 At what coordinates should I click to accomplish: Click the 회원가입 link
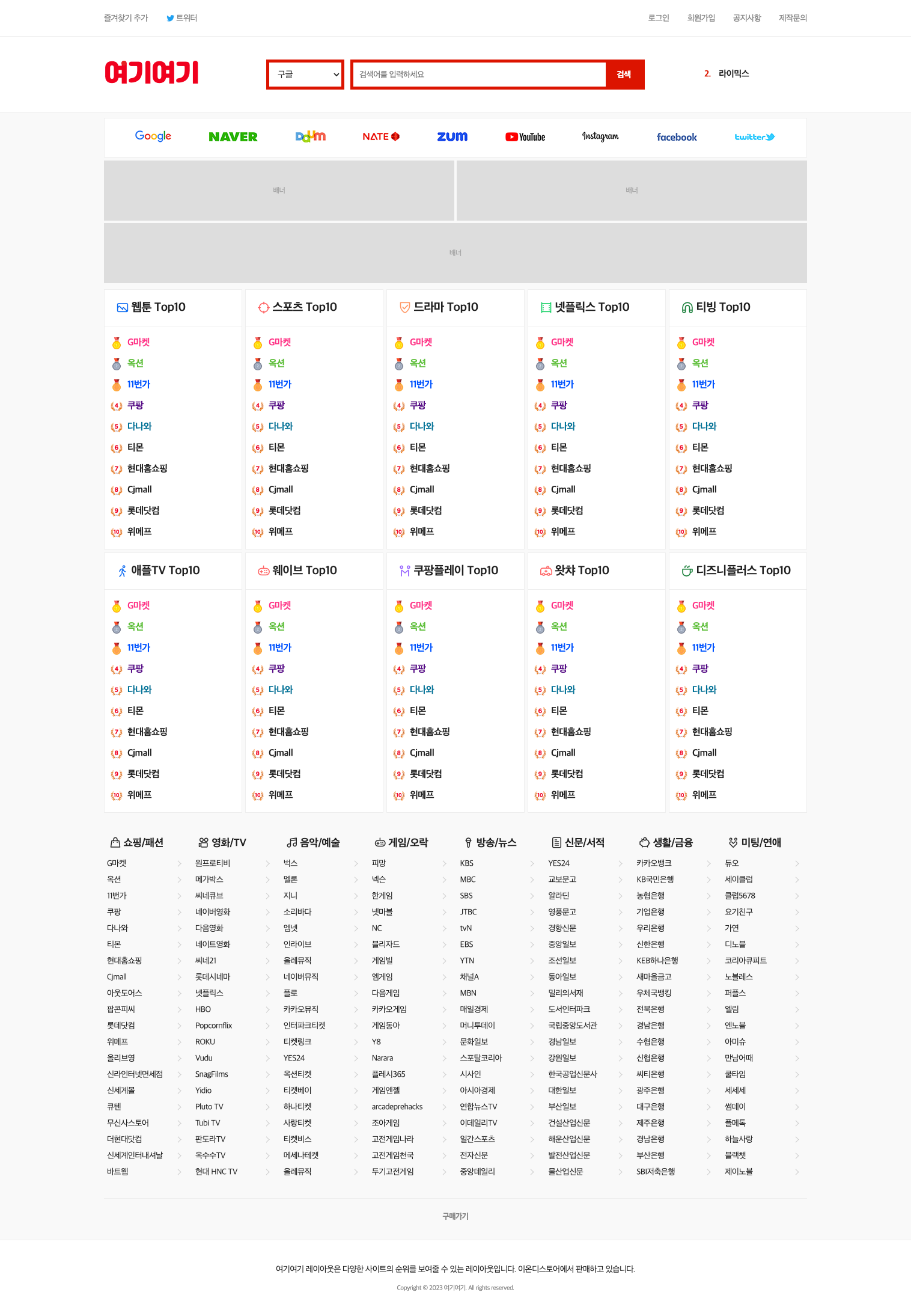[701, 18]
